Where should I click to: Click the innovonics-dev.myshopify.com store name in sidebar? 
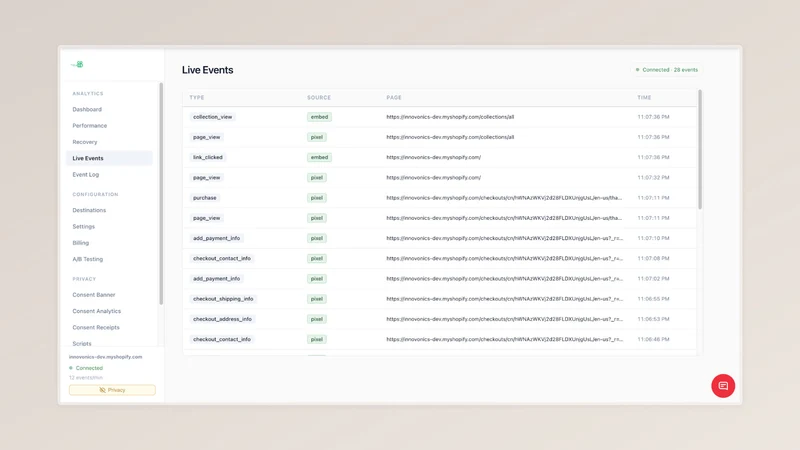coord(106,357)
